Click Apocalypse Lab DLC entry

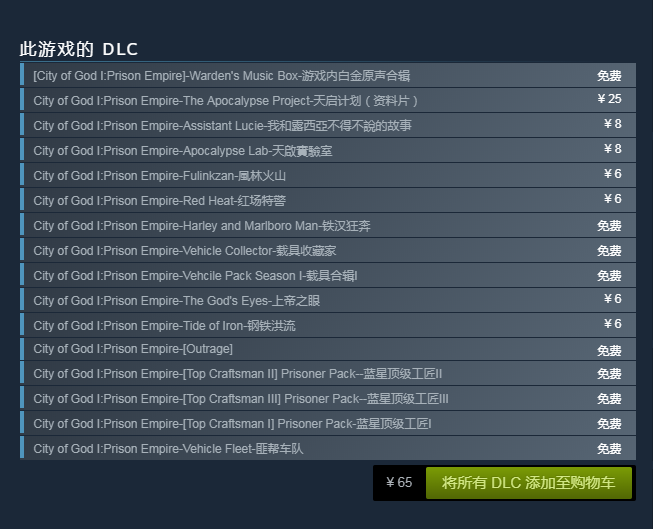[183, 151]
